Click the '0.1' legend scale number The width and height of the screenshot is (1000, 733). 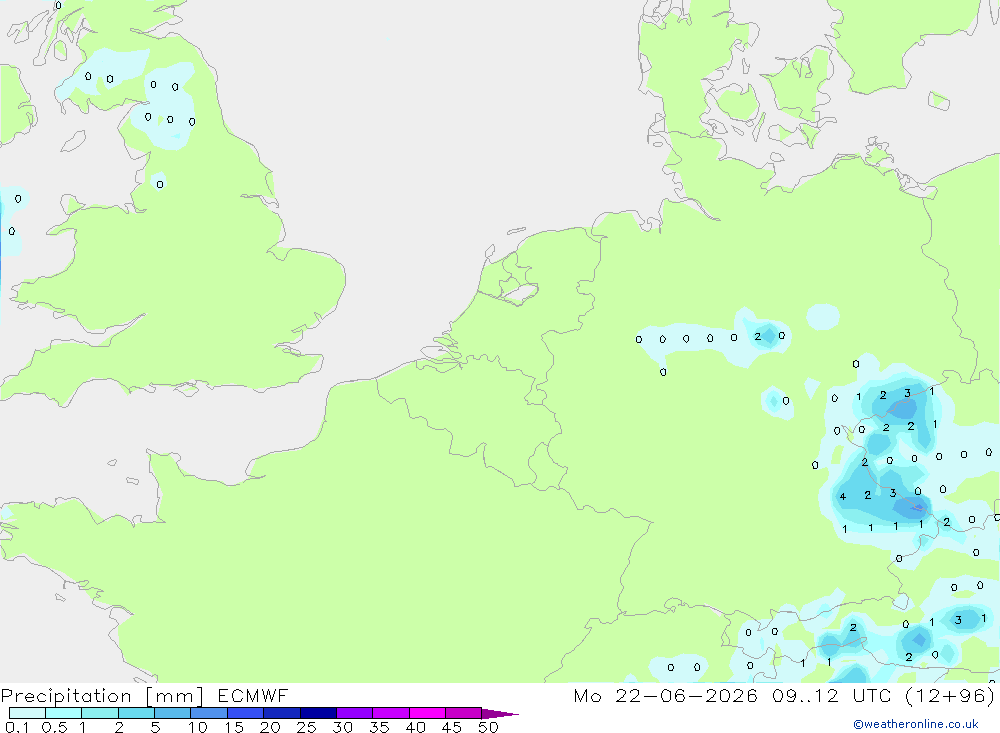(17, 727)
